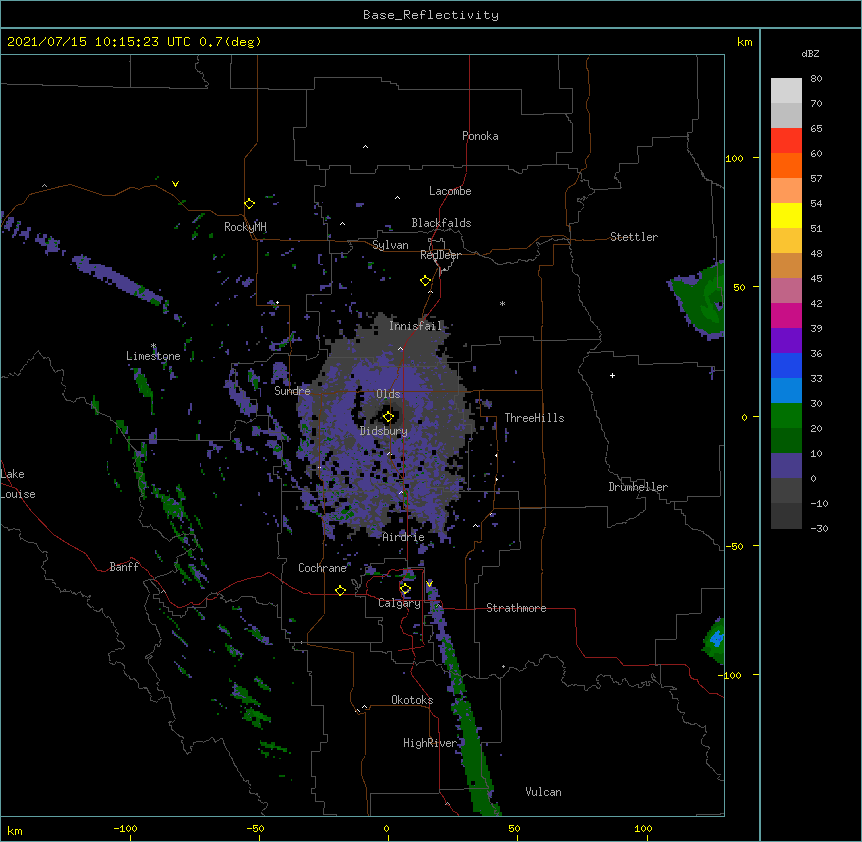Select the bright yellow swatch in legend
Viewport: 862px width, 842px height.
click(786, 216)
